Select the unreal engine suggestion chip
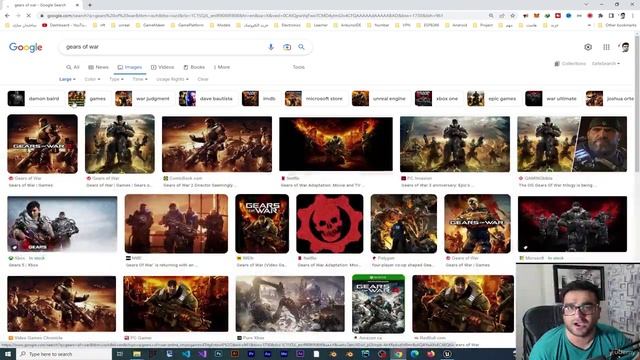The image size is (640, 360). [x=379, y=99]
